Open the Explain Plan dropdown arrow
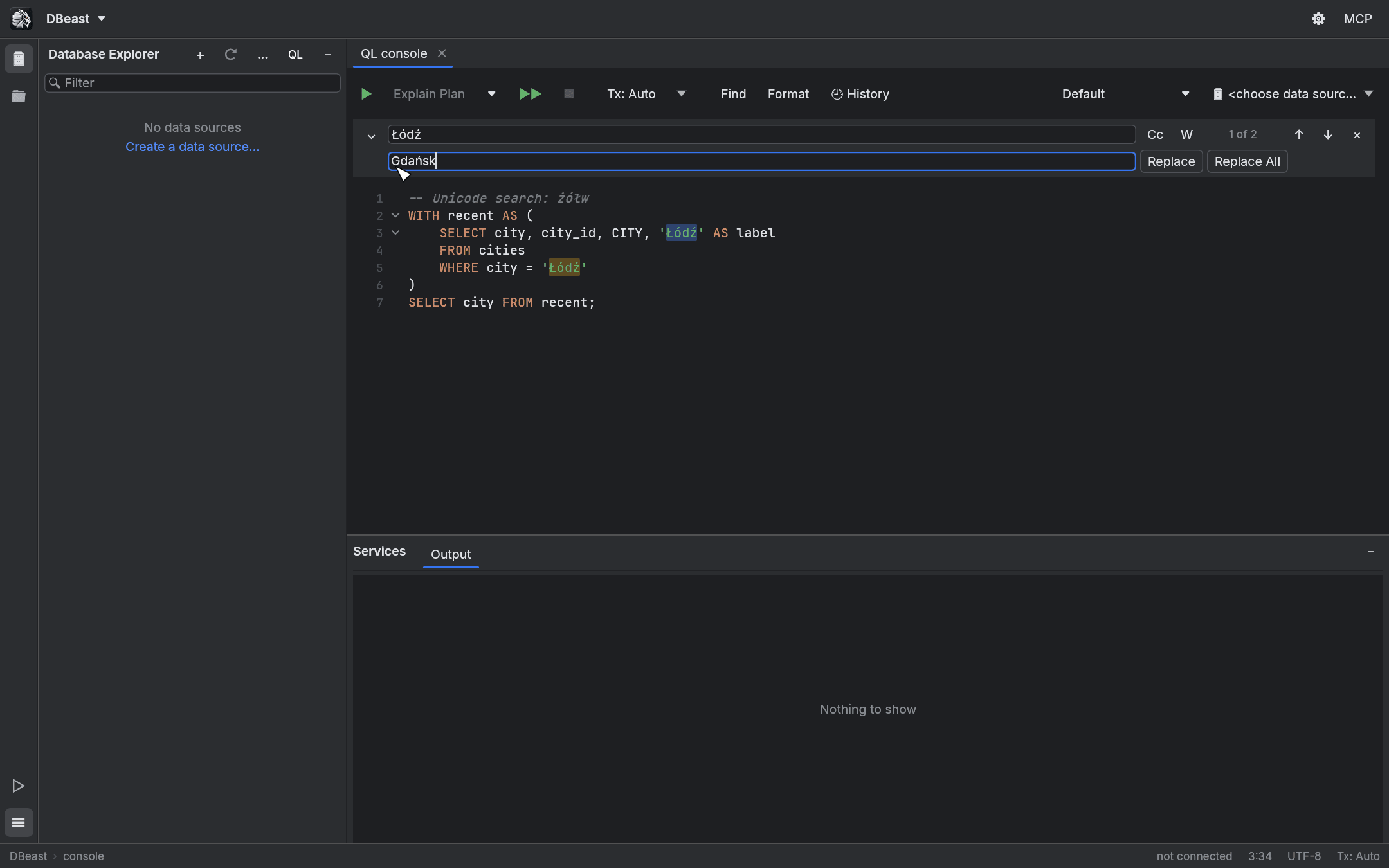 [x=492, y=94]
